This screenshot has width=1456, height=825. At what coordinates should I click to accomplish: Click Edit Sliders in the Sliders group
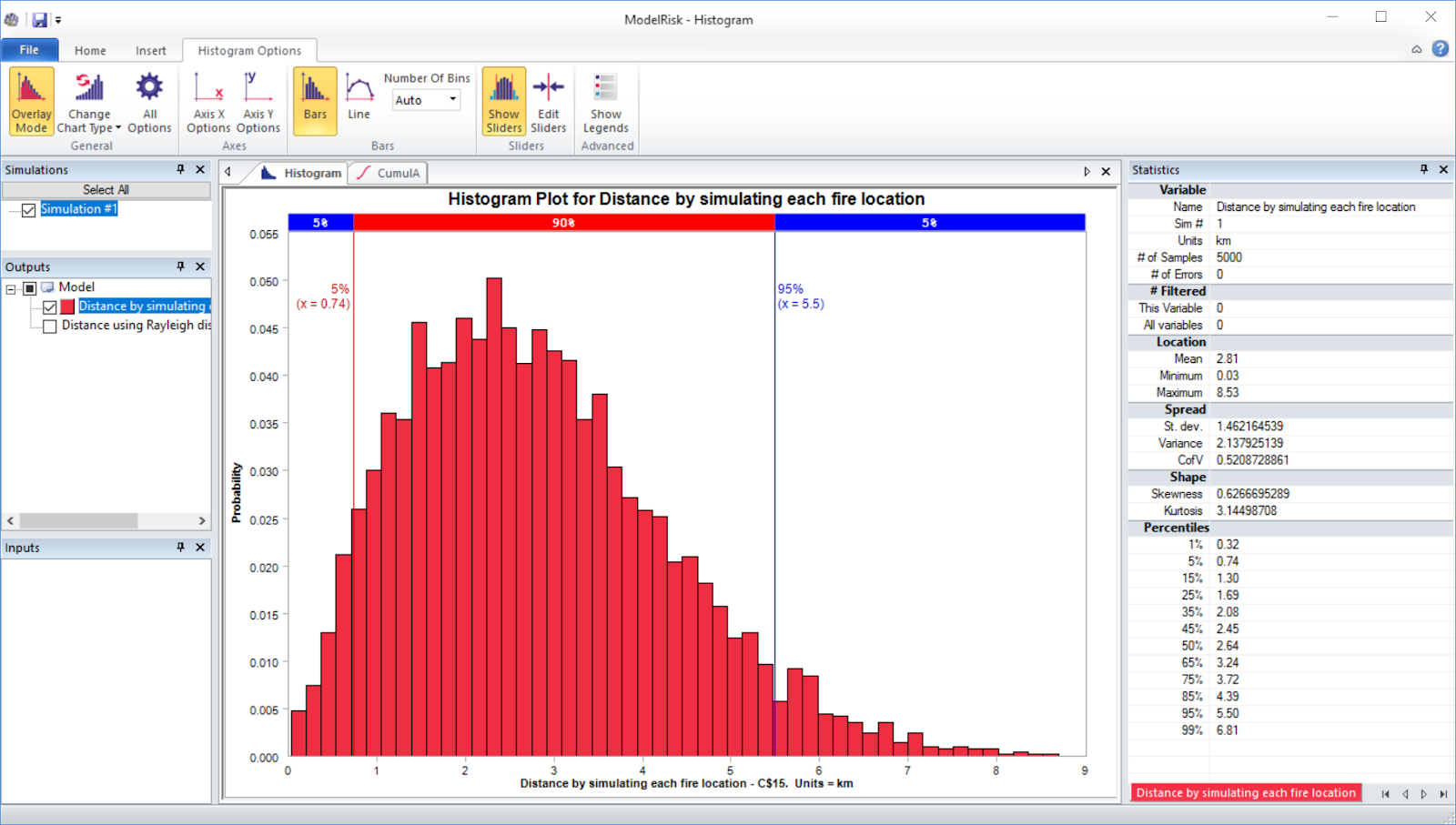tap(548, 100)
